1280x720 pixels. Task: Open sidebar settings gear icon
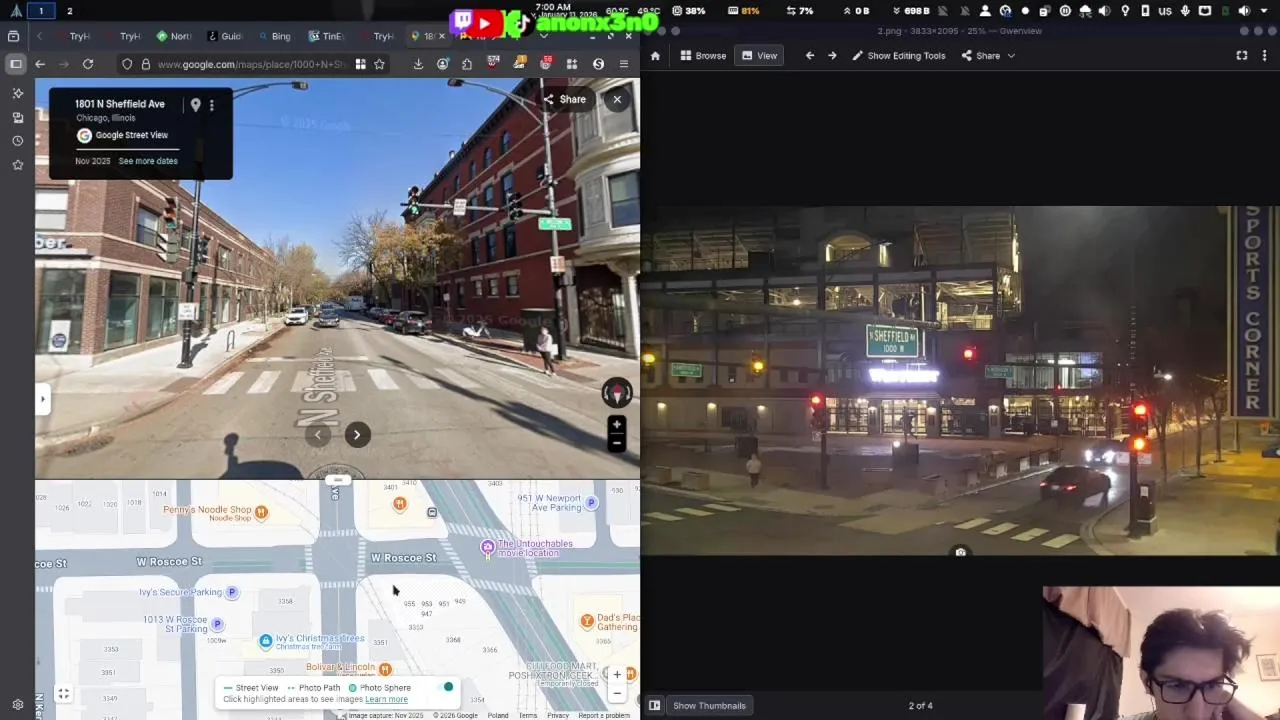pos(17,705)
